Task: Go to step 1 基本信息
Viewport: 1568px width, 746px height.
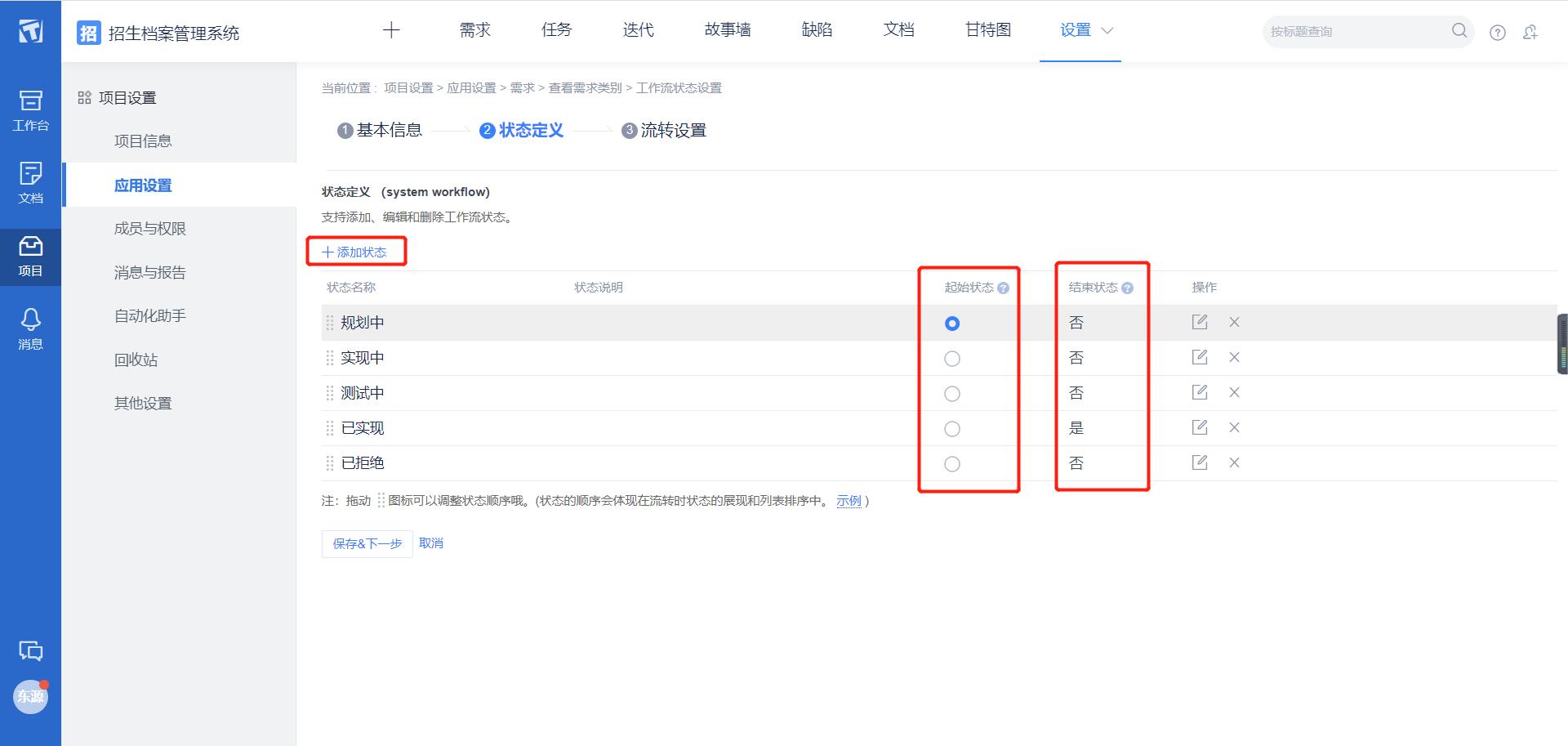Action: pyautogui.click(x=380, y=131)
